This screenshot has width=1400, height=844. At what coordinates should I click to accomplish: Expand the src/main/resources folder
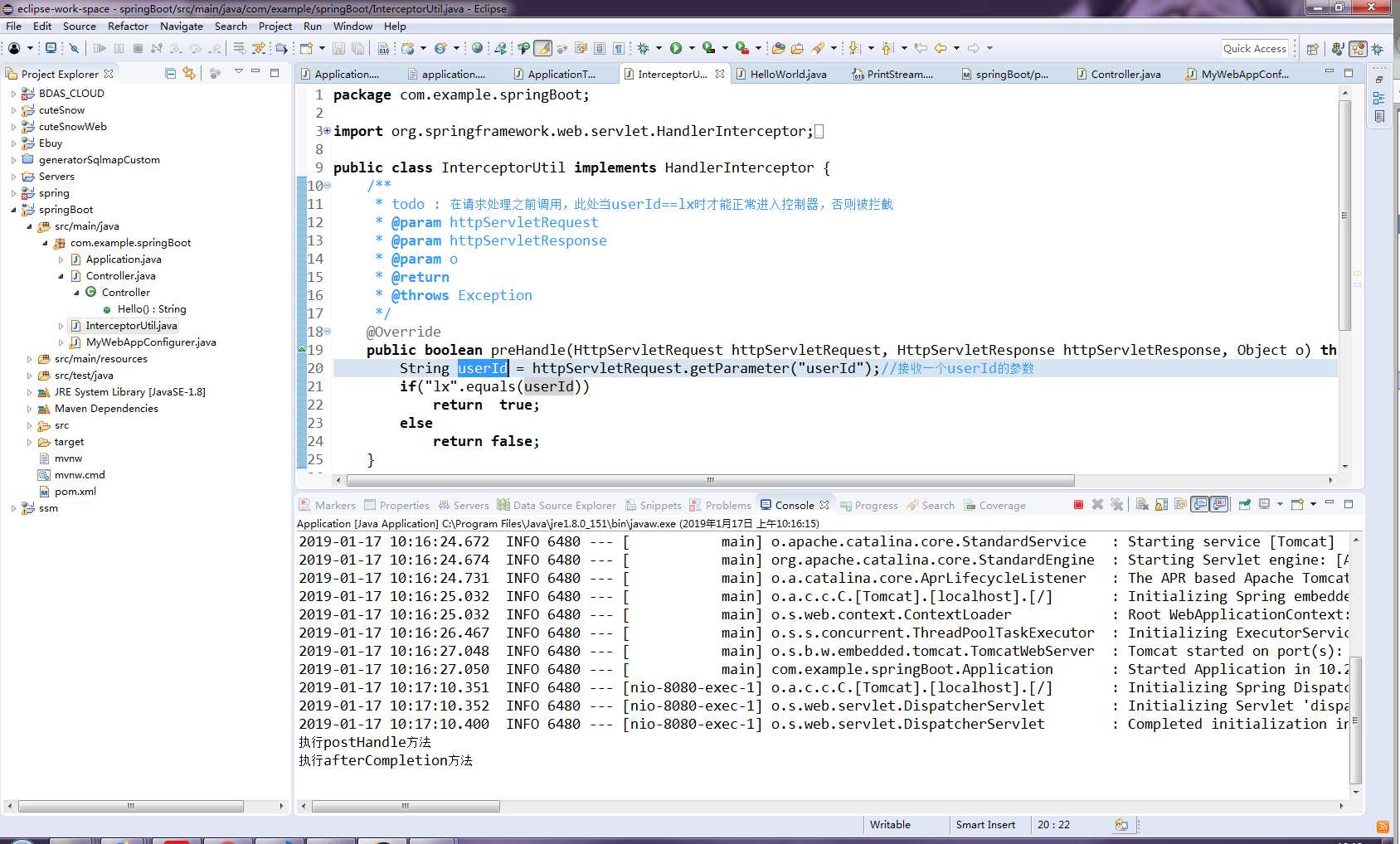[x=29, y=359]
